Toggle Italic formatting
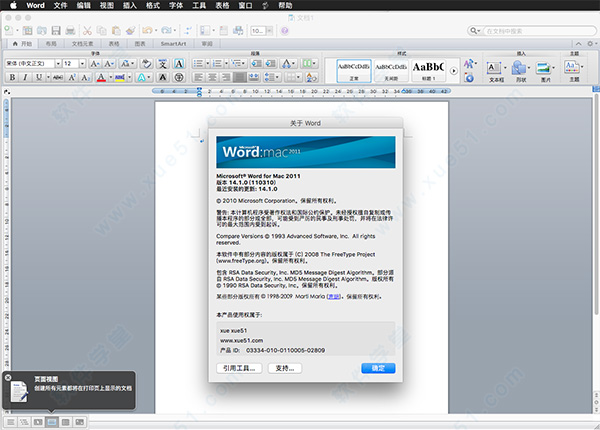Image resolution: width=600 pixels, height=430 pixels. tap(25, 77)
